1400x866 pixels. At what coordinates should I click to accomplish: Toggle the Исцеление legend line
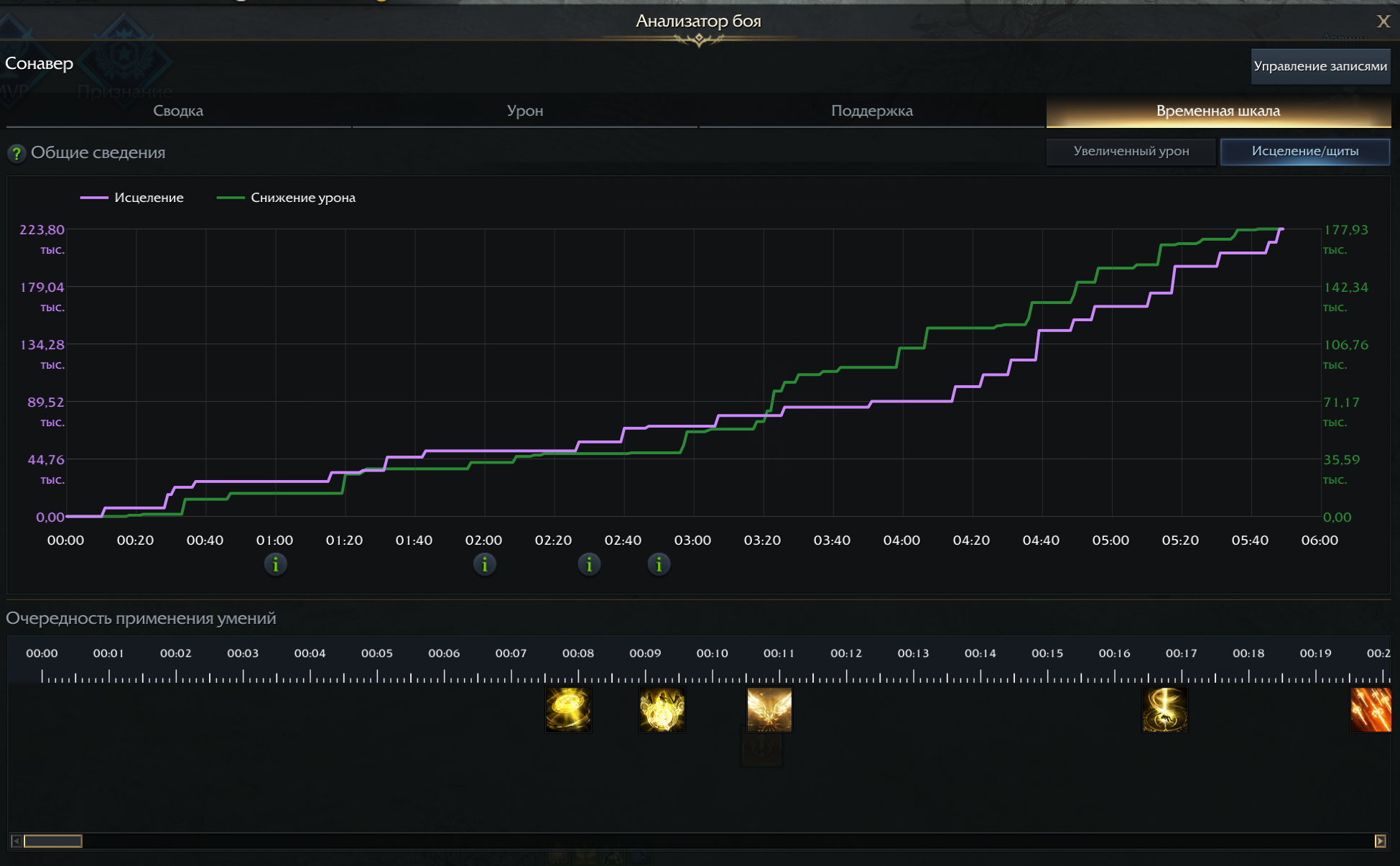click(x=133, y=198)
